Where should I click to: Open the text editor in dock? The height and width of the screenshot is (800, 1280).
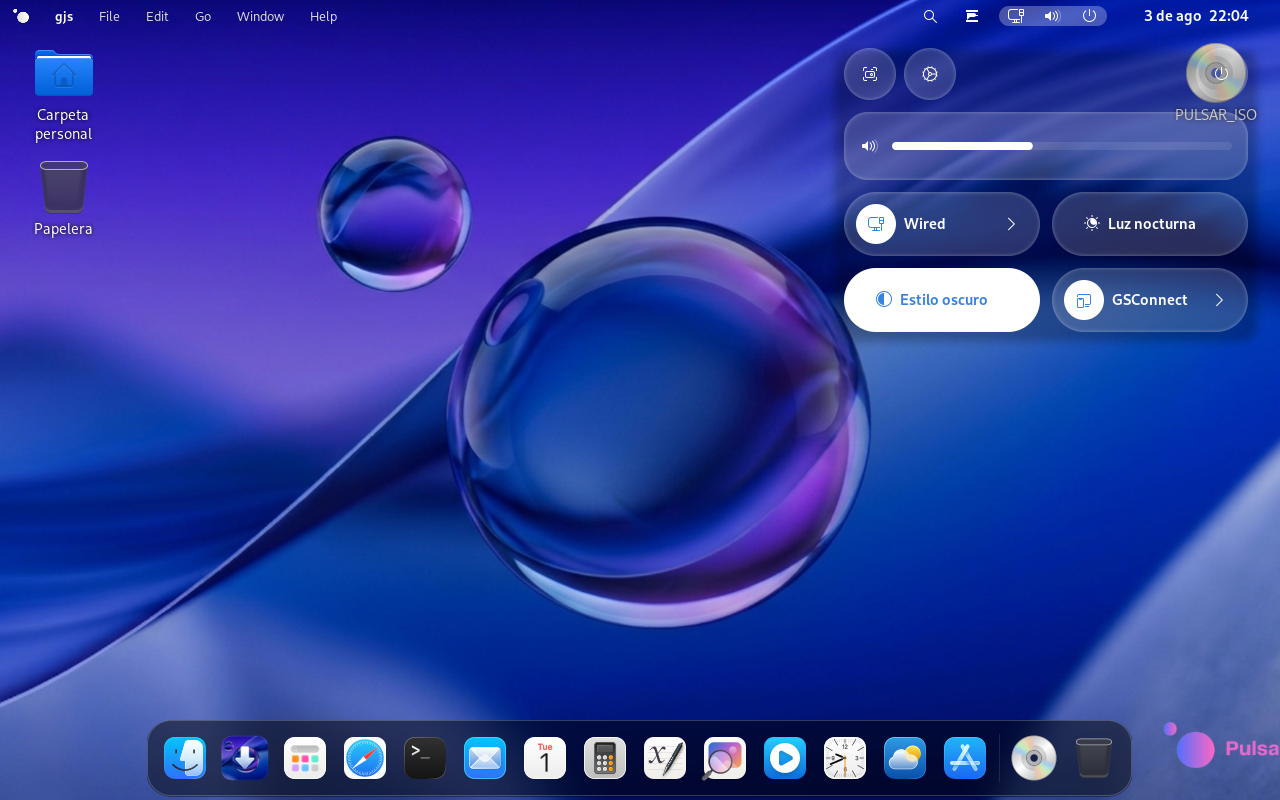pyautogui.click(x=665, y=758)
